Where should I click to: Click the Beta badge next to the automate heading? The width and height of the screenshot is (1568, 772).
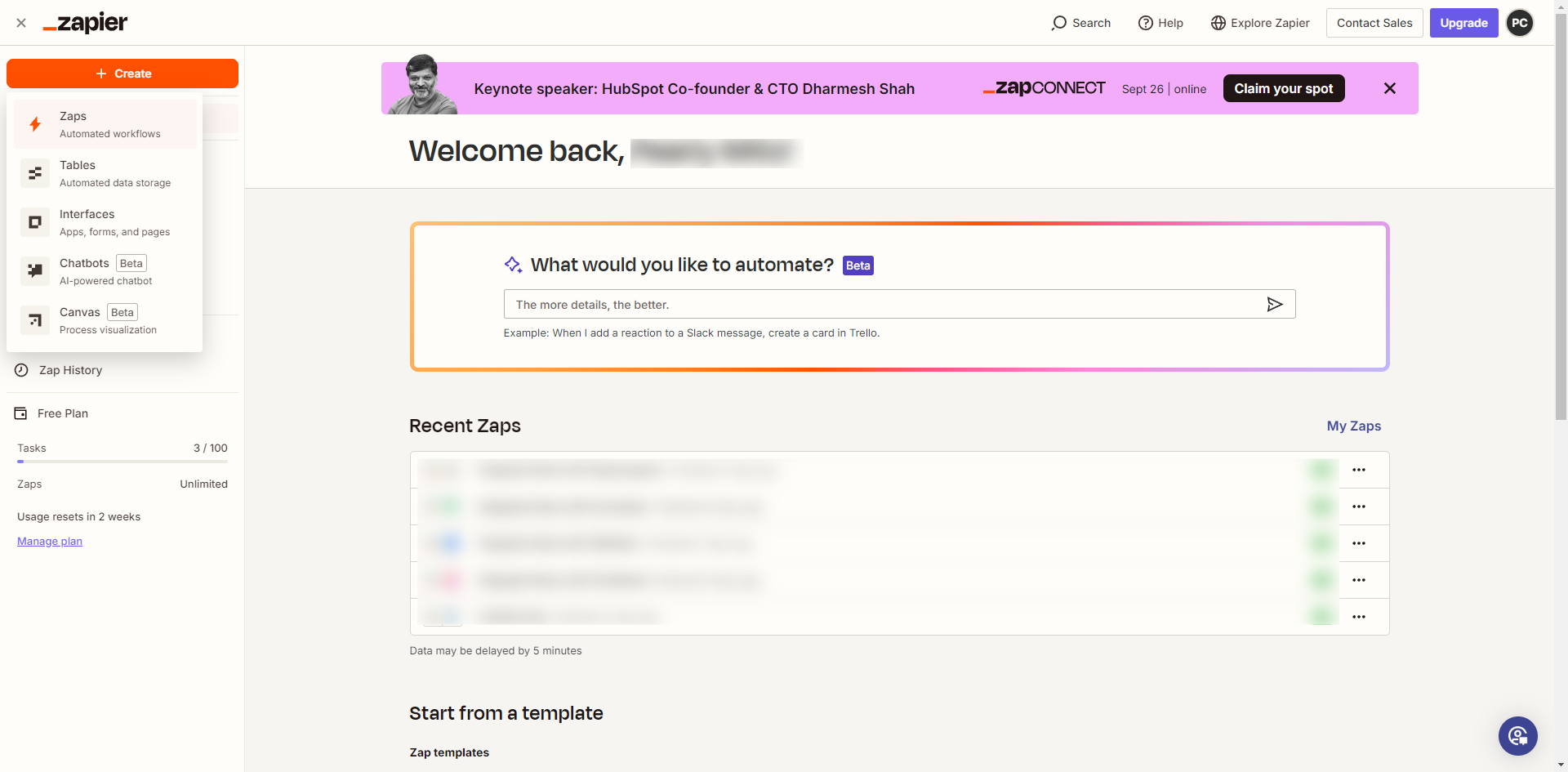(858, 266)
